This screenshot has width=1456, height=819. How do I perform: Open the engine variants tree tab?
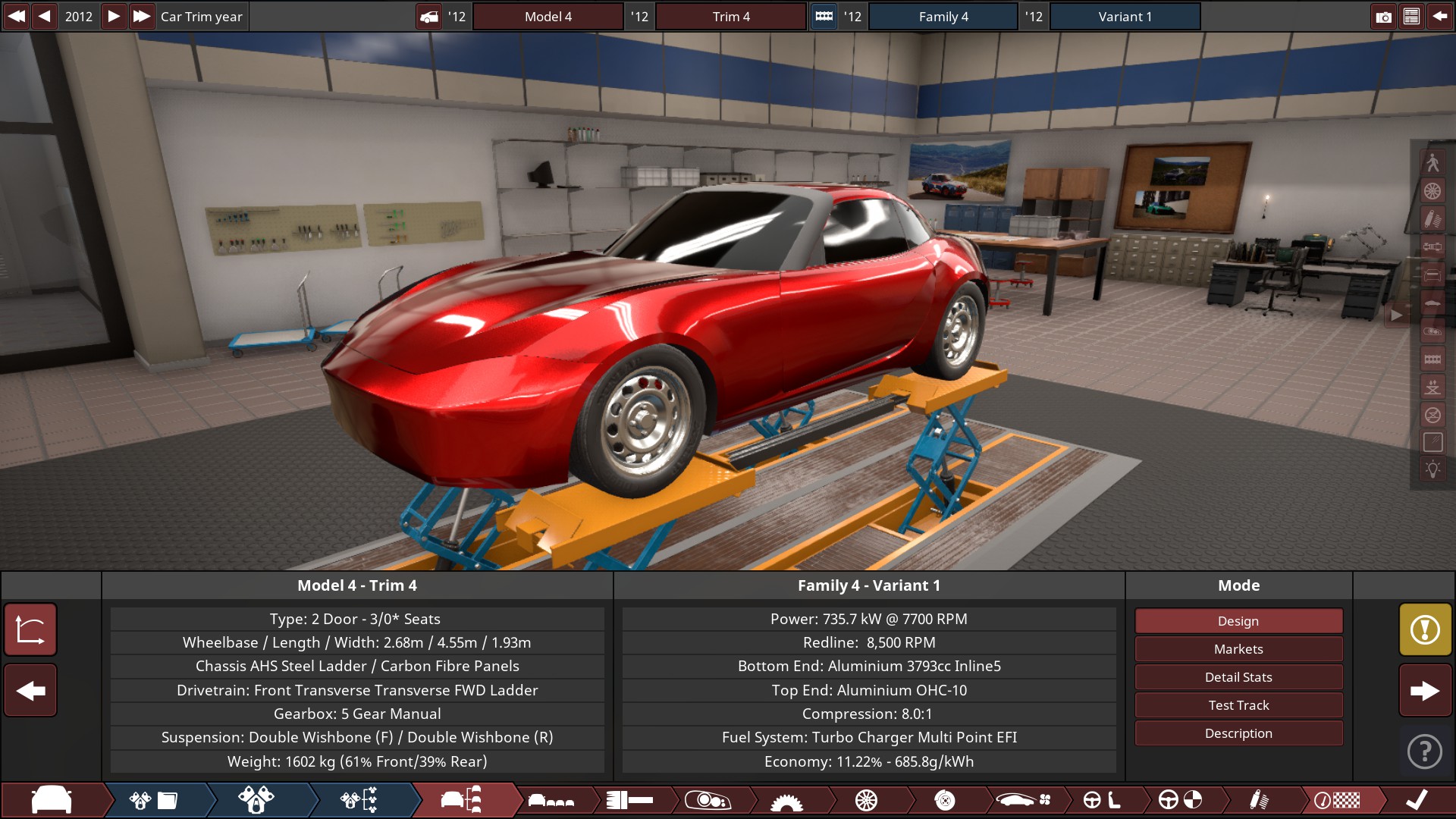pos(359,800)
